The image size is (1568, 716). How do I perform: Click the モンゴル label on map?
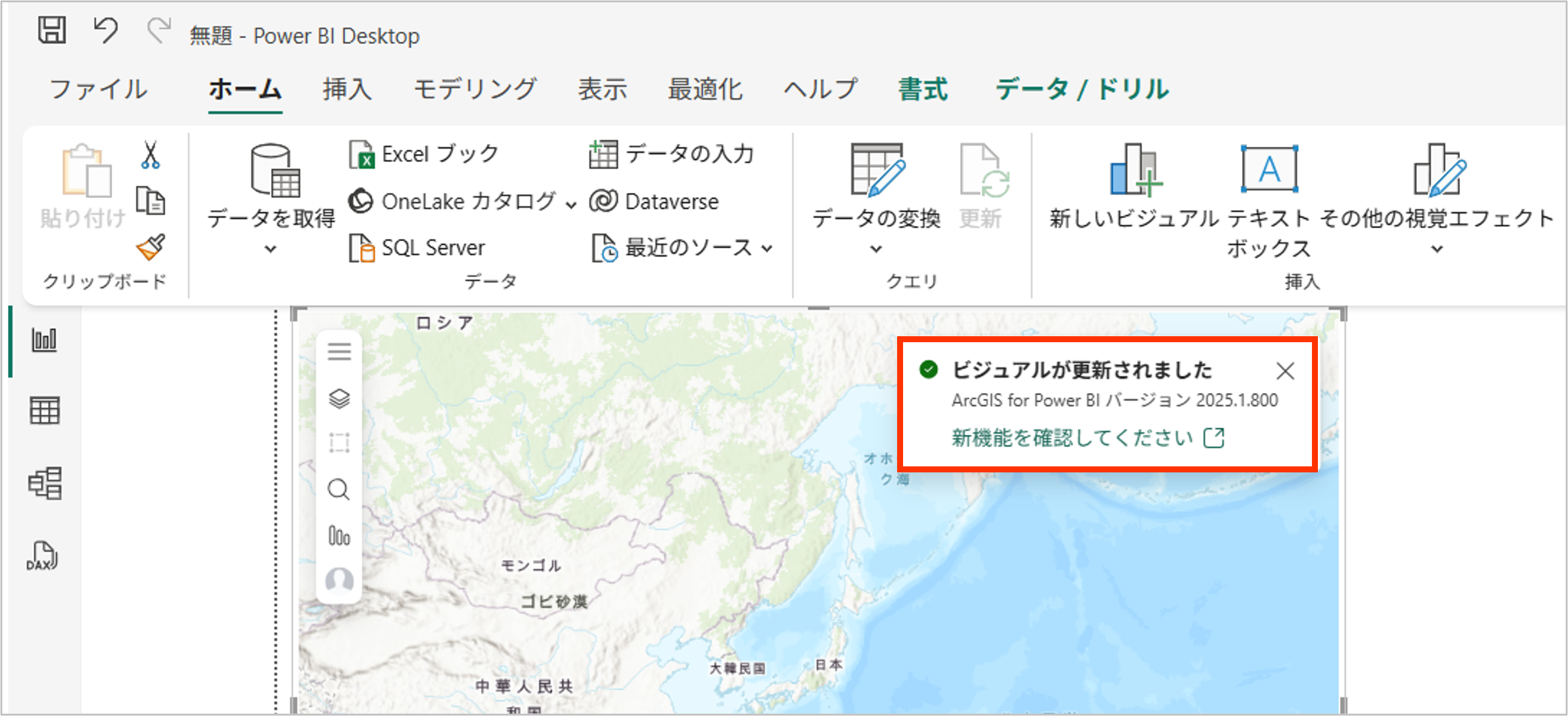click(x=531, y=566)
